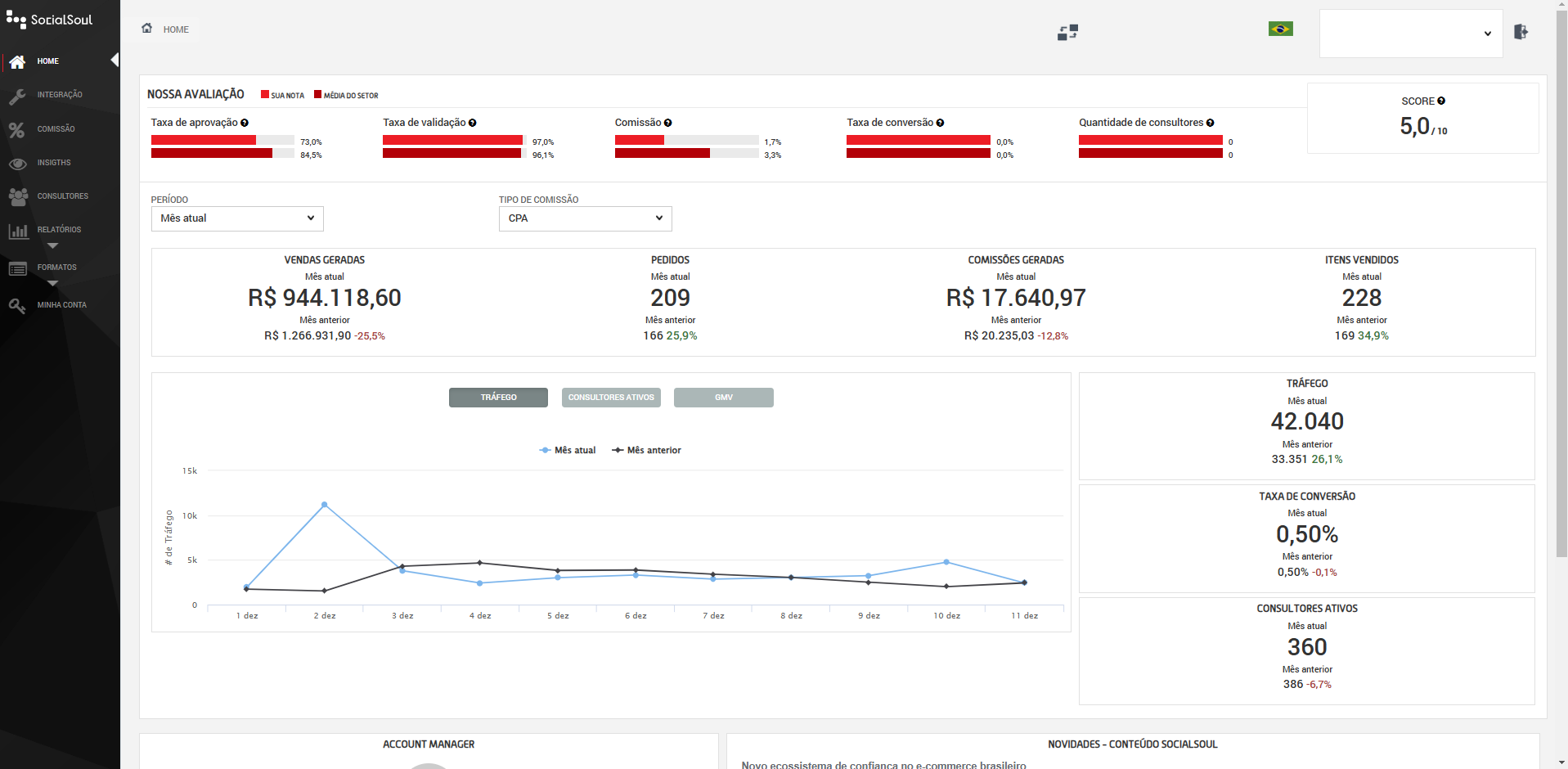This screenshot has height=769, width=1568.
Task: Click the logout door icon
Action: [1521, 32]
